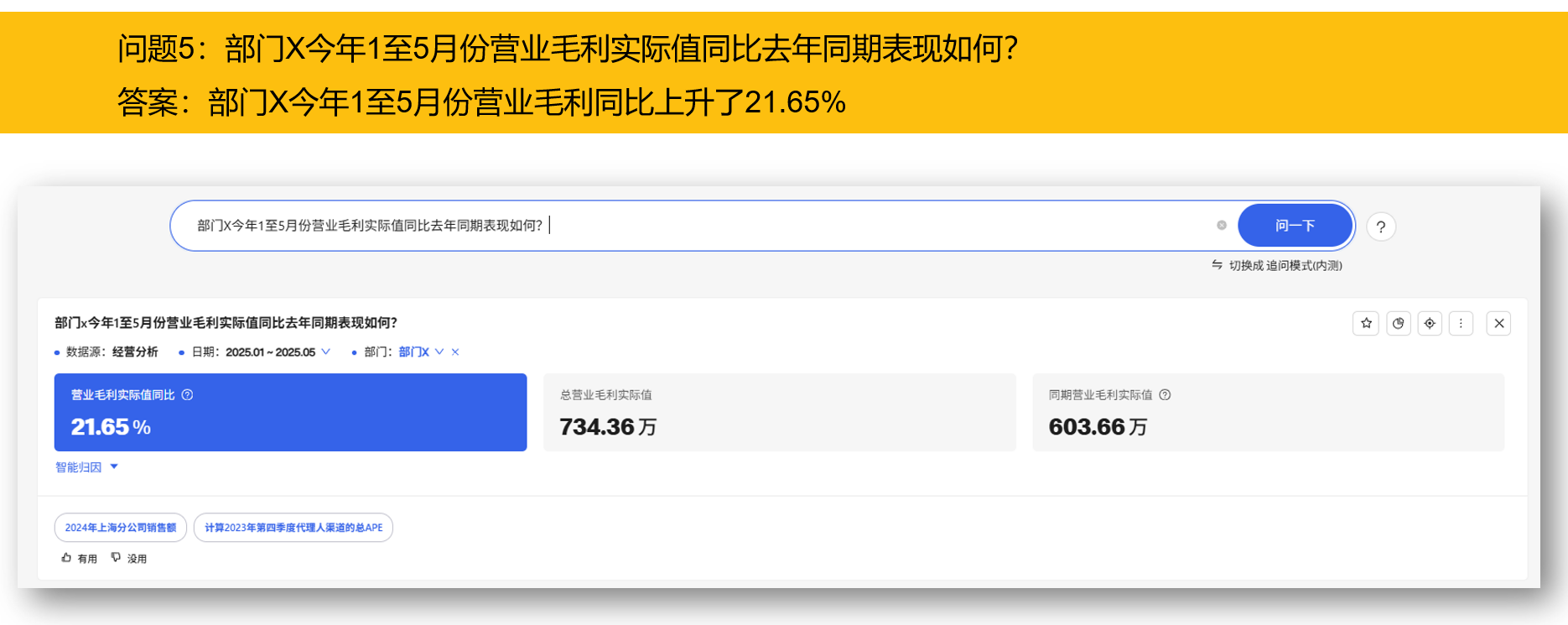Image resolution: width=1568 pixels, height=625 pixels.
Task: Switch to 追问模式 follow-up mode
Action: click(1277, 266)
